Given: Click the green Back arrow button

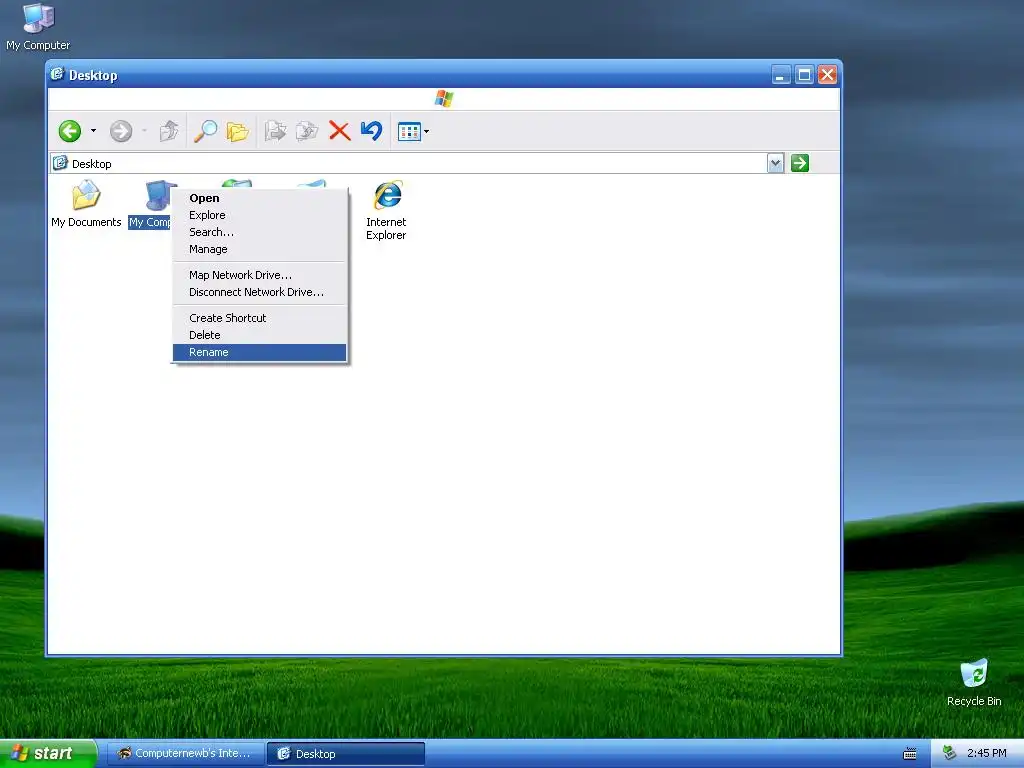Looking at the screenshot, I should click(x=70, y=131).
